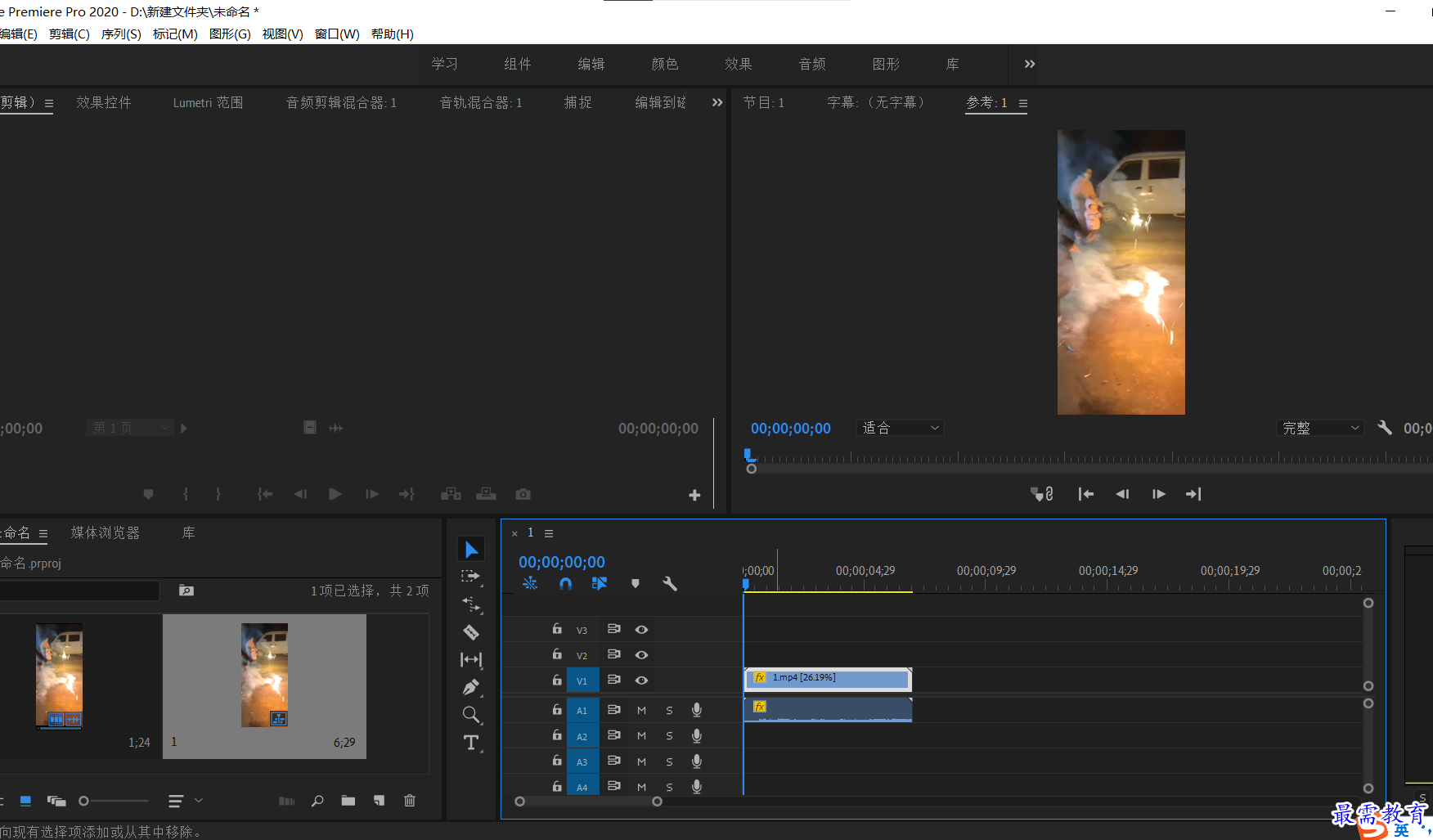
Task: Switch to the 效果控件 panel tab
Action: click(x=104, y=102)
